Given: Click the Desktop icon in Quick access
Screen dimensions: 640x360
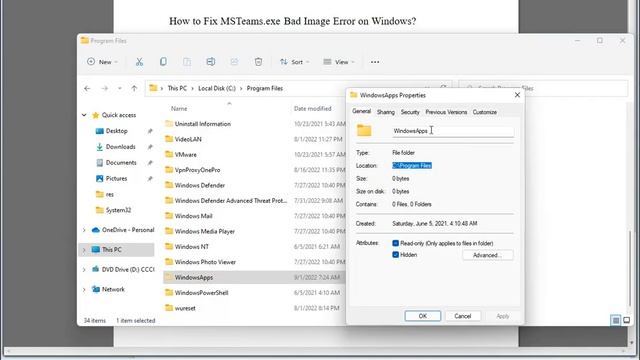Looking at the screenshot, I should coord(99,131).
